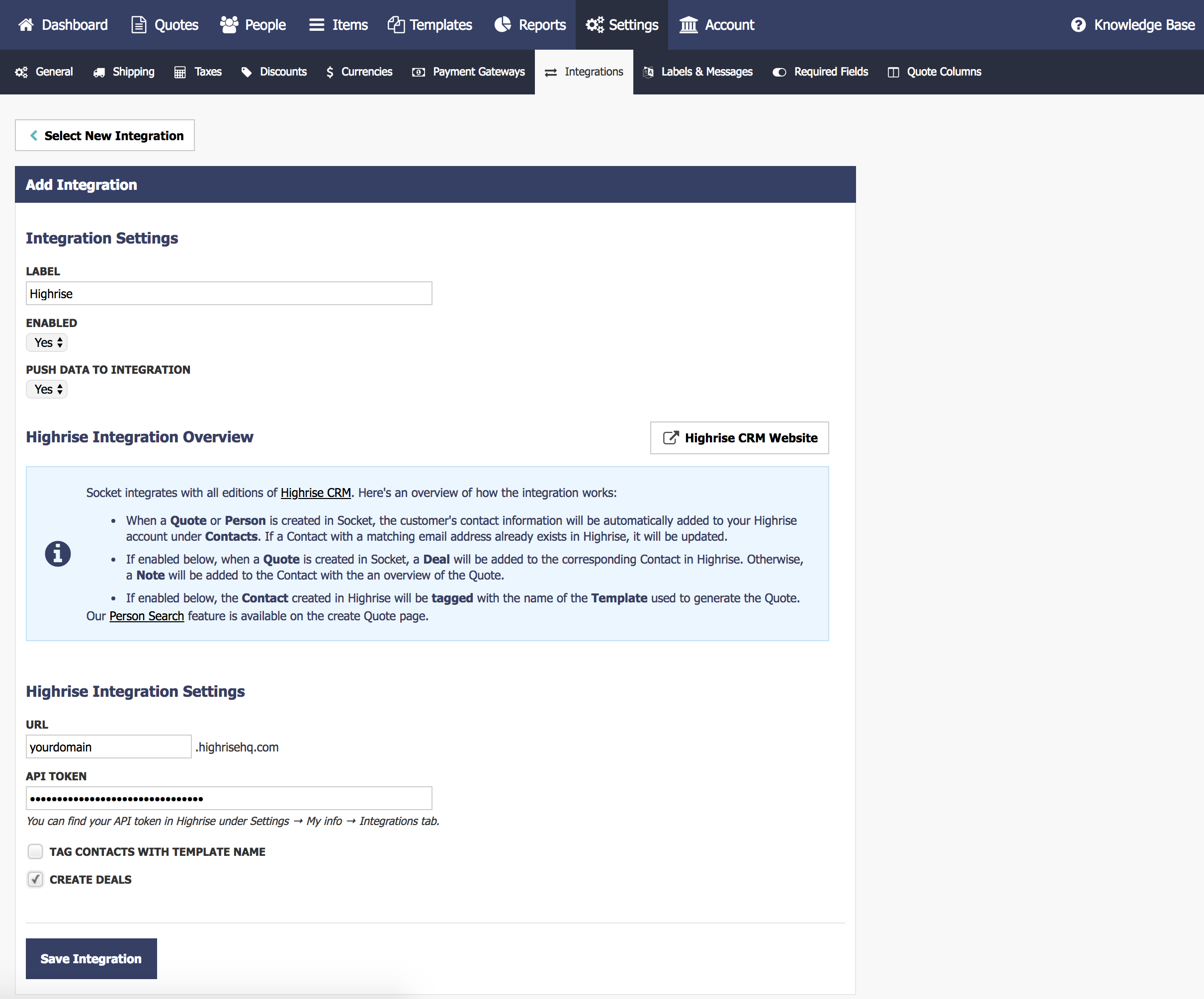
Task: Follow the Person Search link
Action: coord(147,616)
